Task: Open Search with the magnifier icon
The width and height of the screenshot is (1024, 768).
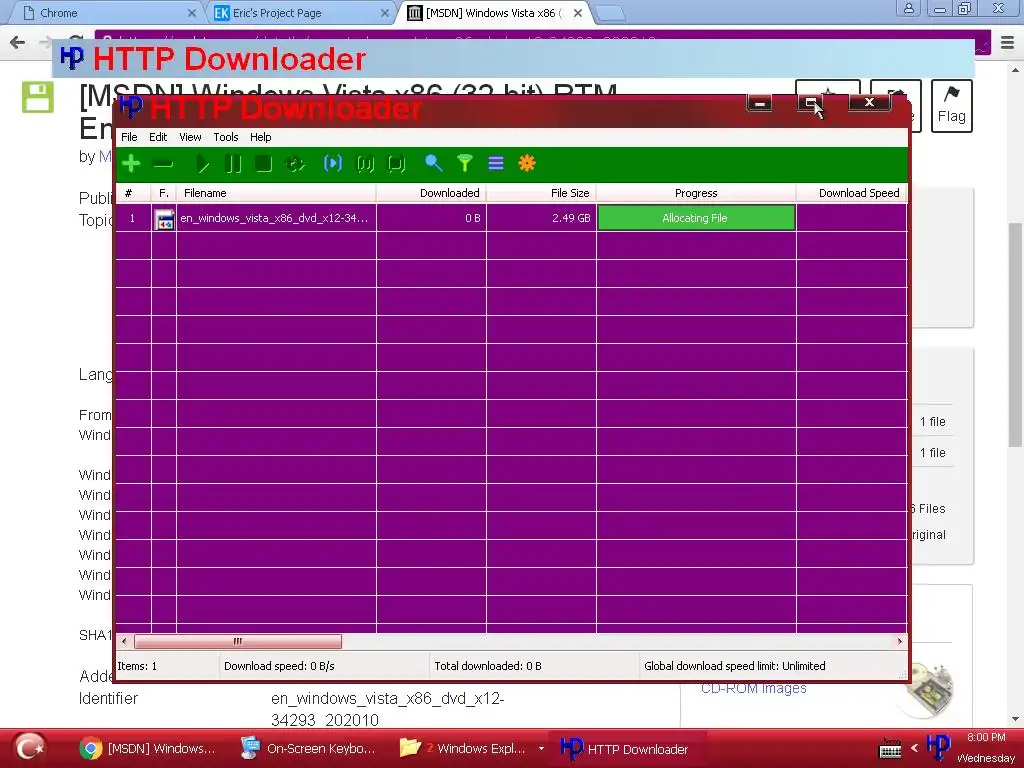Action: coord(434,163)
